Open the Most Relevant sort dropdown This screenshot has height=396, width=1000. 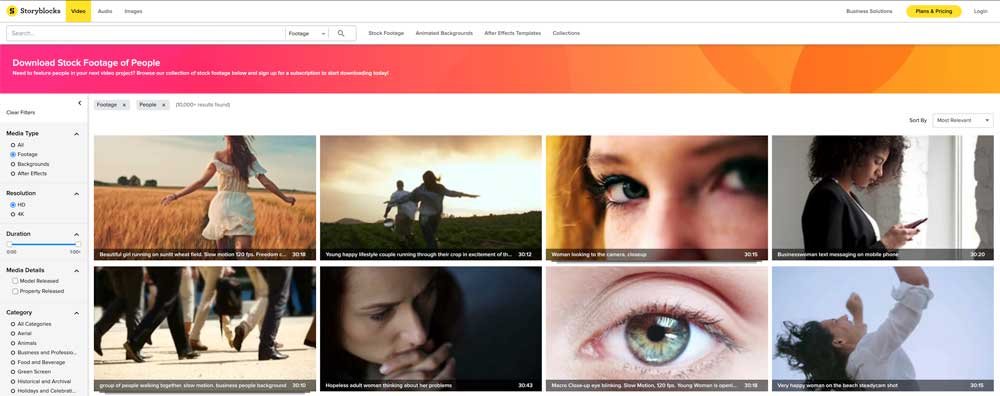963,120
